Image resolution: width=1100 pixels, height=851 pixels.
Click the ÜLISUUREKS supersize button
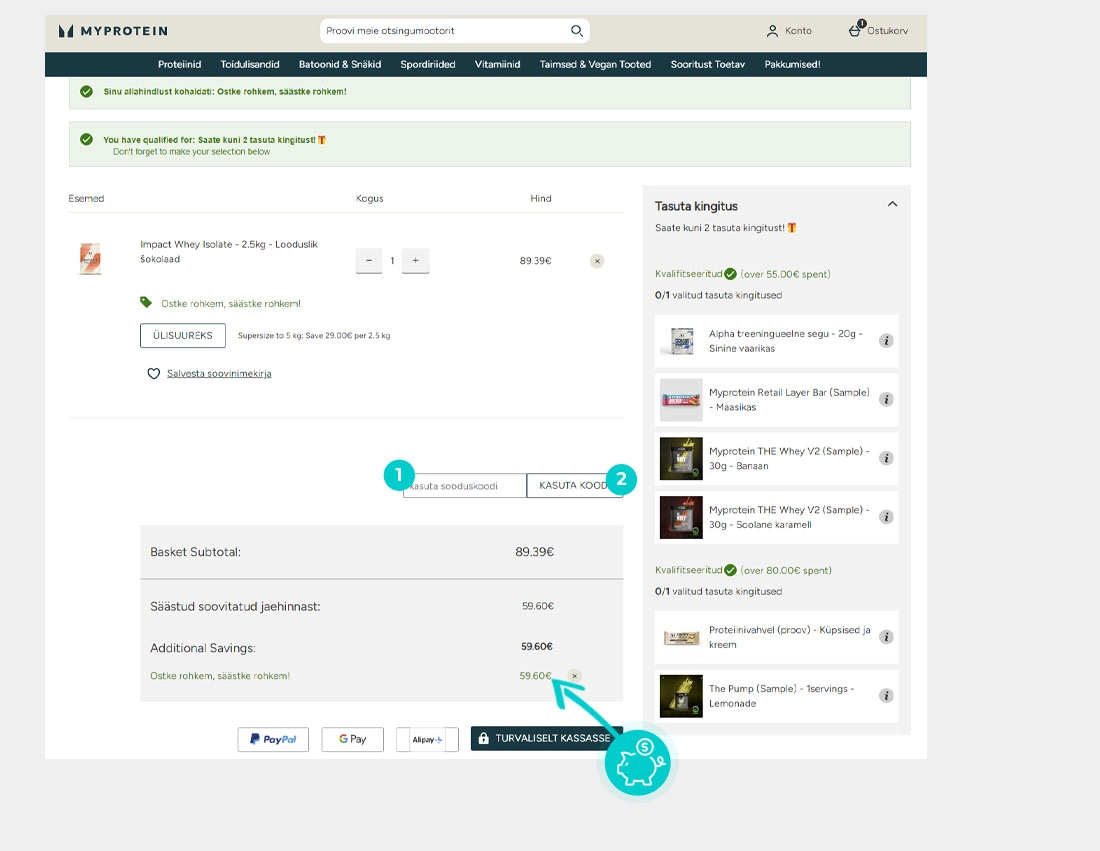point(182,335)
